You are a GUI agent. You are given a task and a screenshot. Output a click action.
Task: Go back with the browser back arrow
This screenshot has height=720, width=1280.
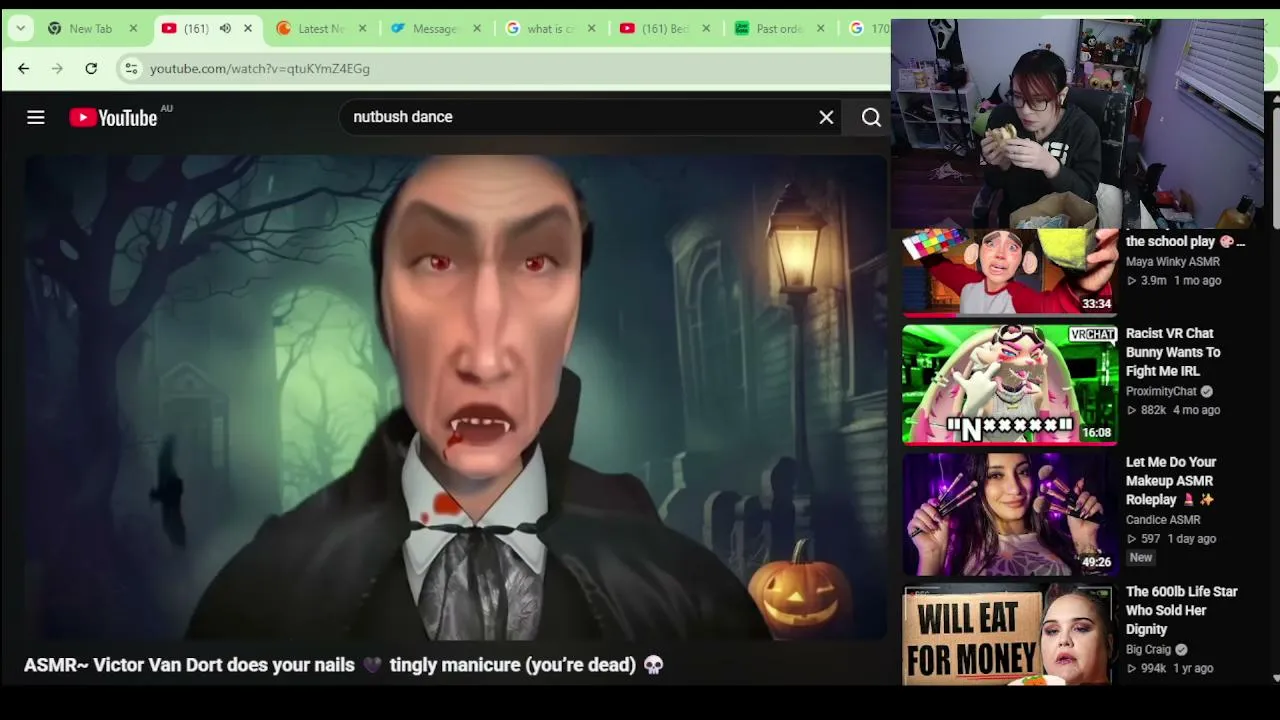click(x=24, y=68)
